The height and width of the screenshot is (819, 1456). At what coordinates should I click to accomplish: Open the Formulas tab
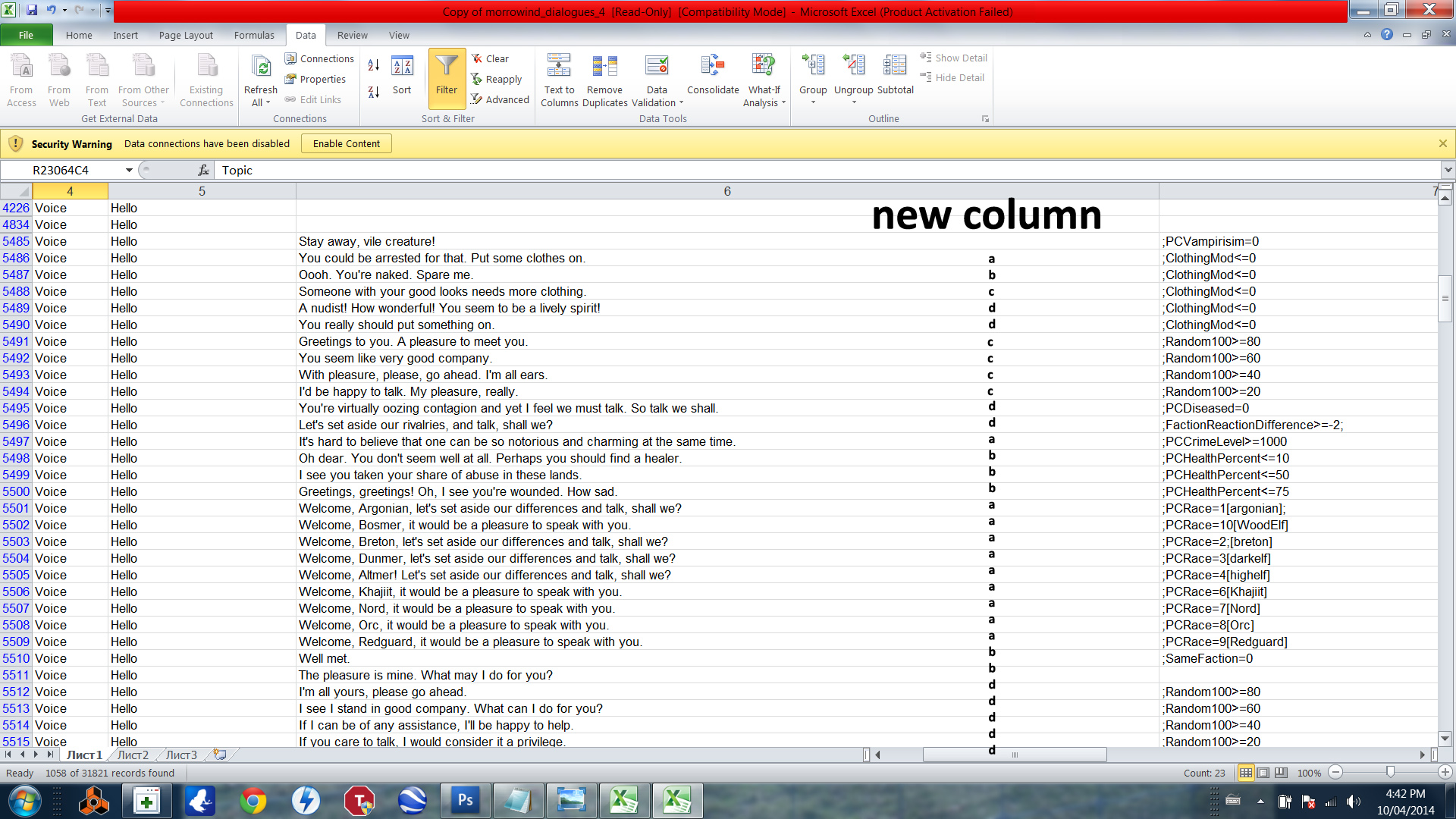[254, 35]
